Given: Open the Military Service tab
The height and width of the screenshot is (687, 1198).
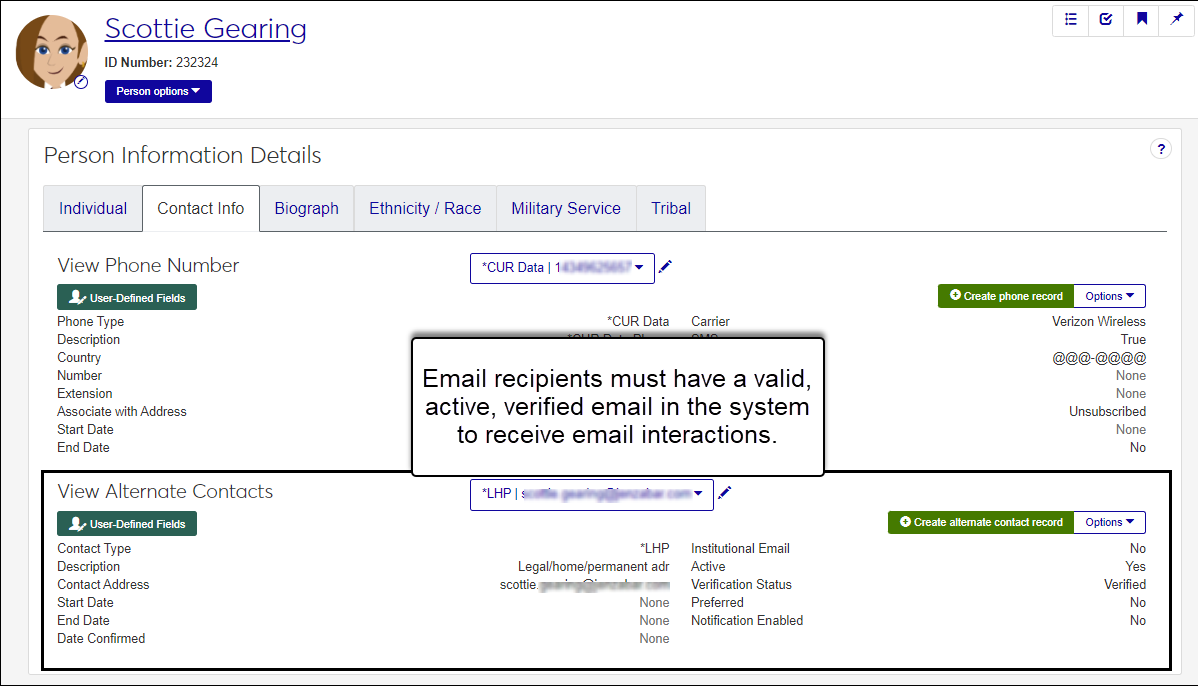Looking at the screenshot, I should pyautogui.click(x=566, y=209).
